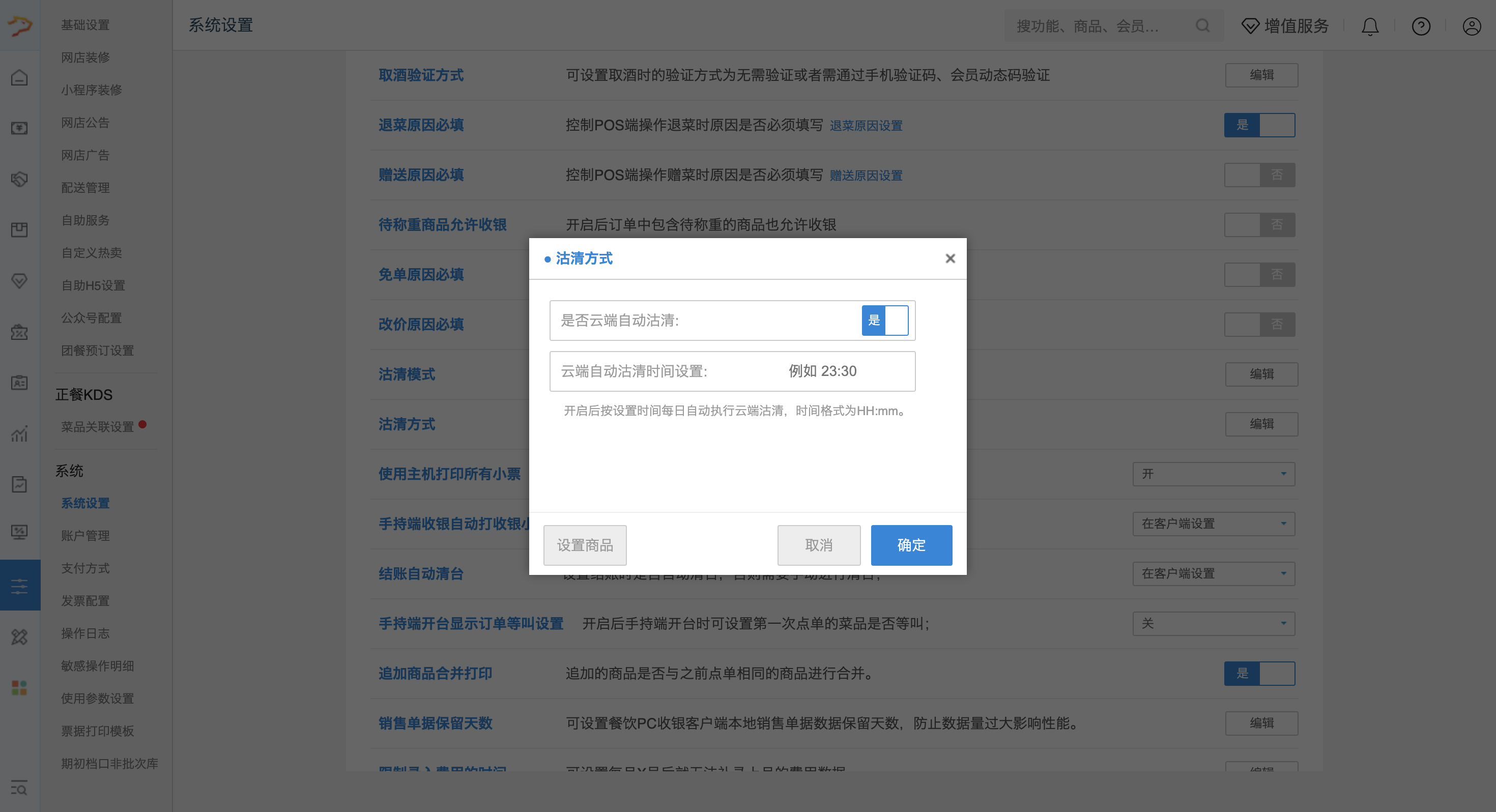The image size is (1496, 812).
Task: Open the user account profile icon
Action: coord(1472,26)
